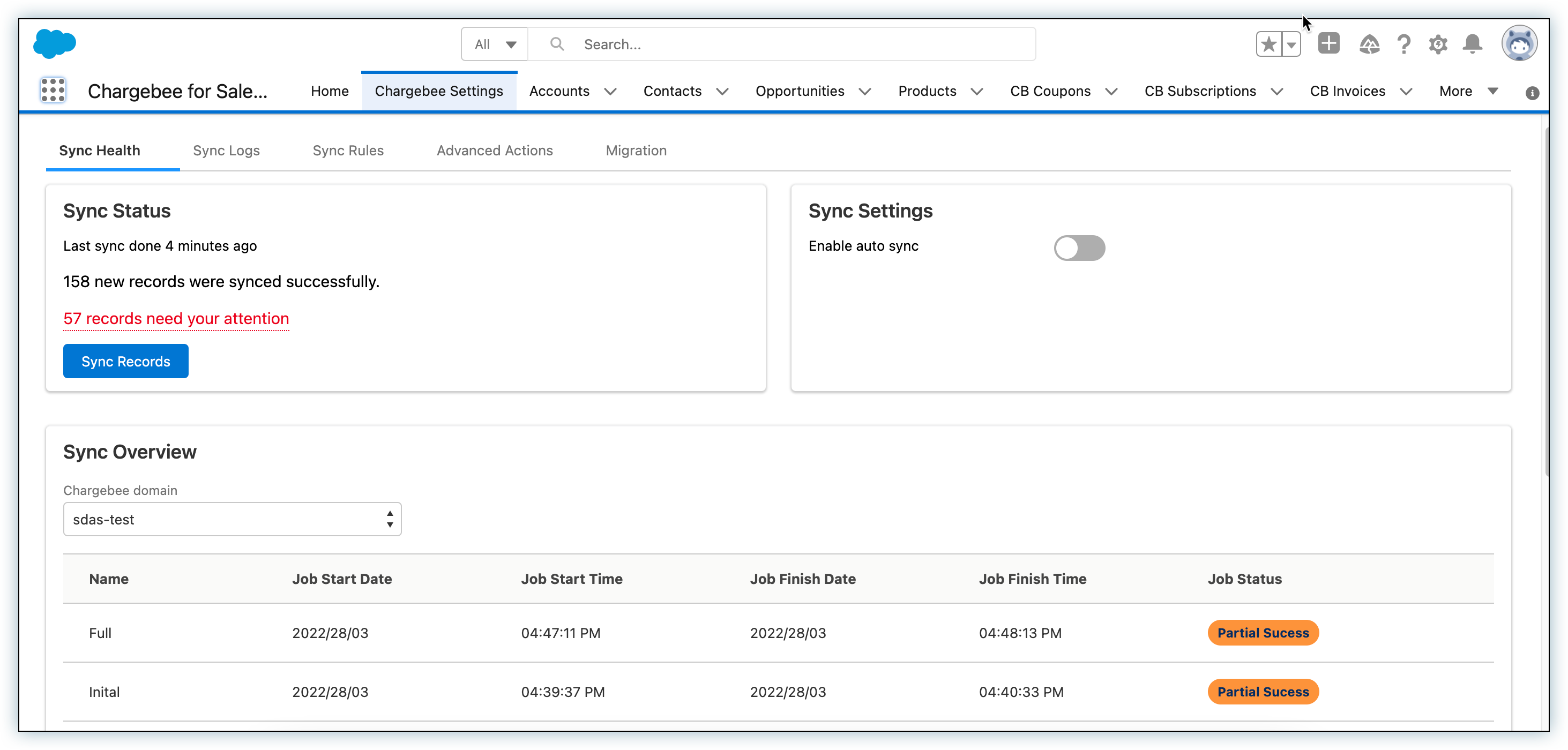Click the Salesforce cloud logo
The image size is (1568, 750).
55,44
